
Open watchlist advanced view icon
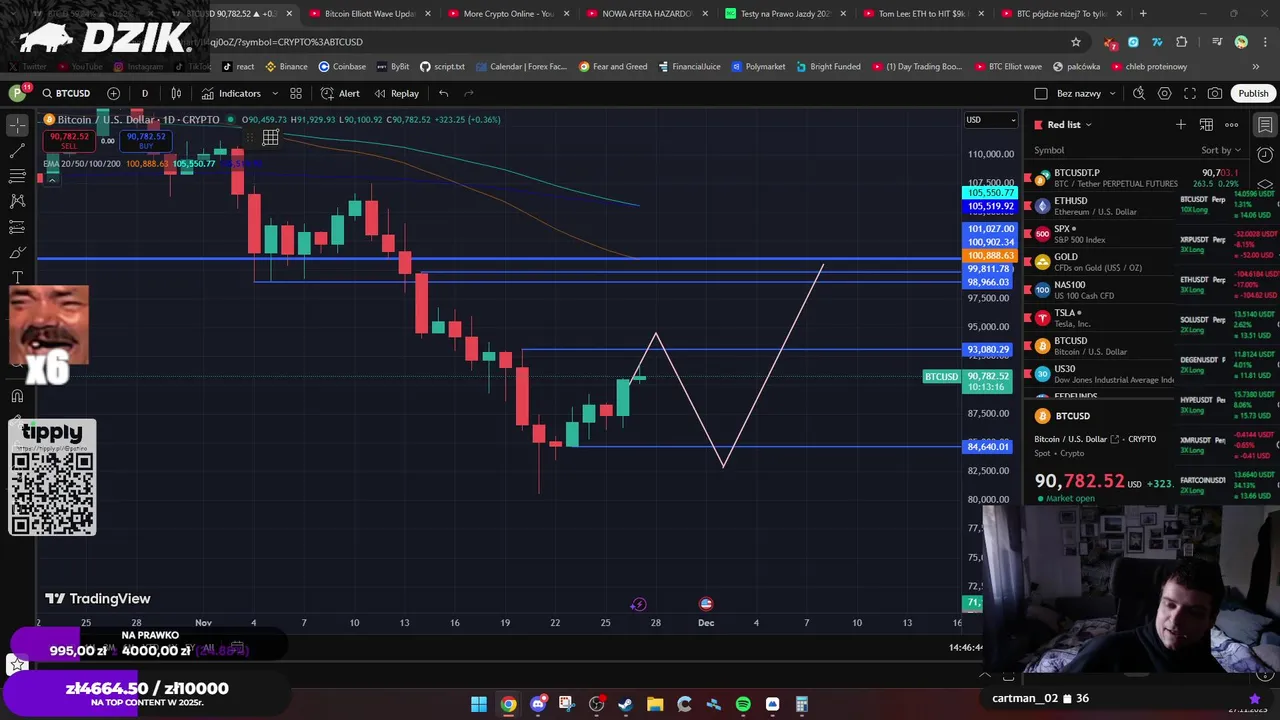[x=1206, y=125]
